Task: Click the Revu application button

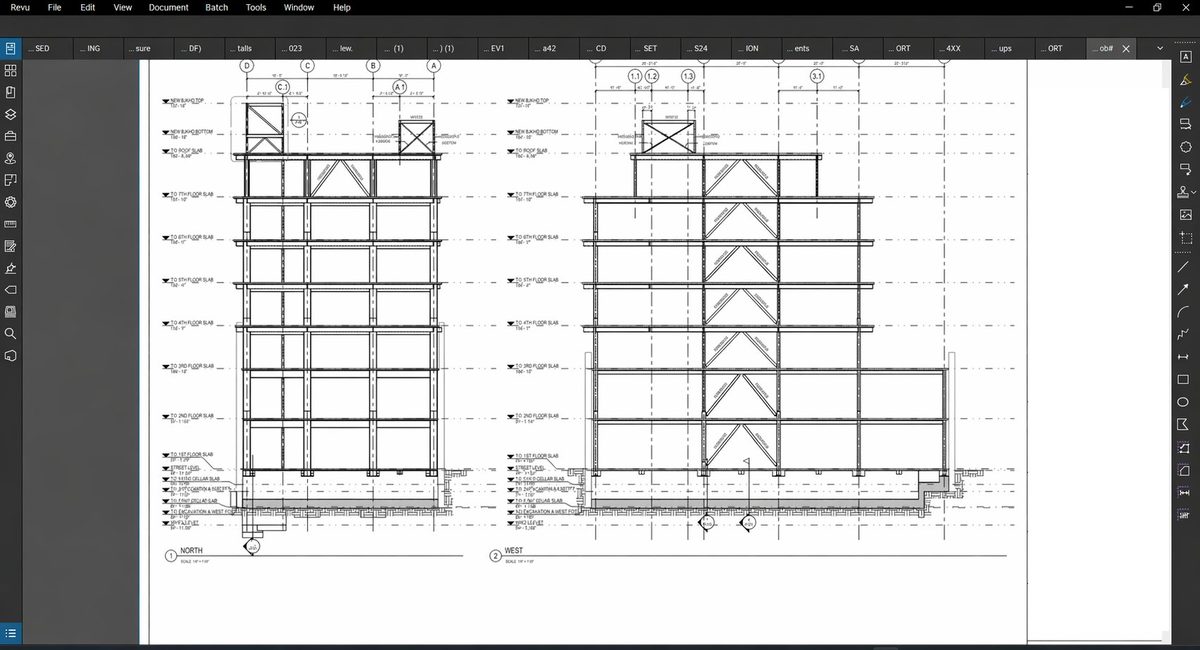Action: click(x=19, y=7)
